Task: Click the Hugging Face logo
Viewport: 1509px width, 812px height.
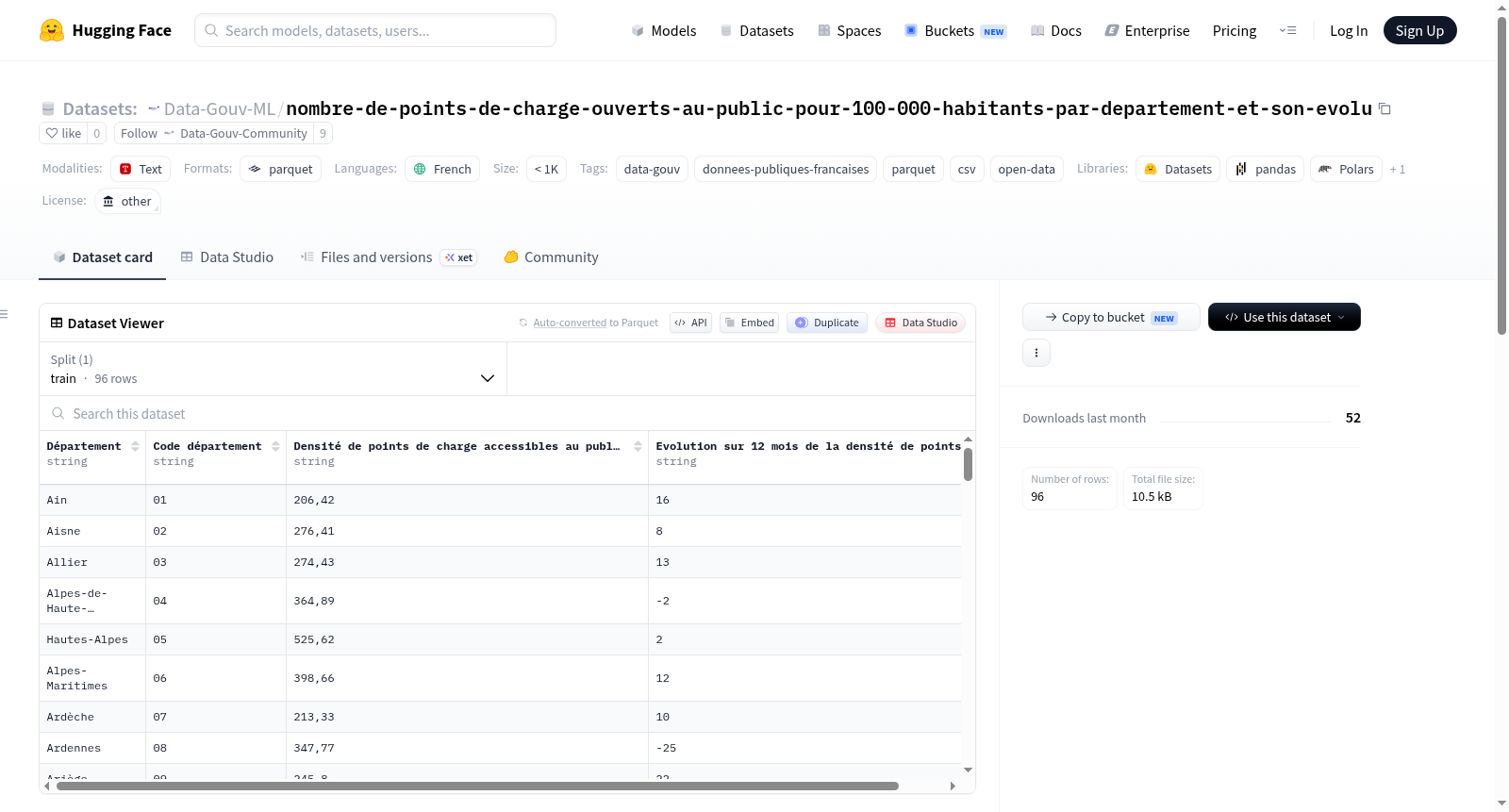Action: [x=105, y=30]
